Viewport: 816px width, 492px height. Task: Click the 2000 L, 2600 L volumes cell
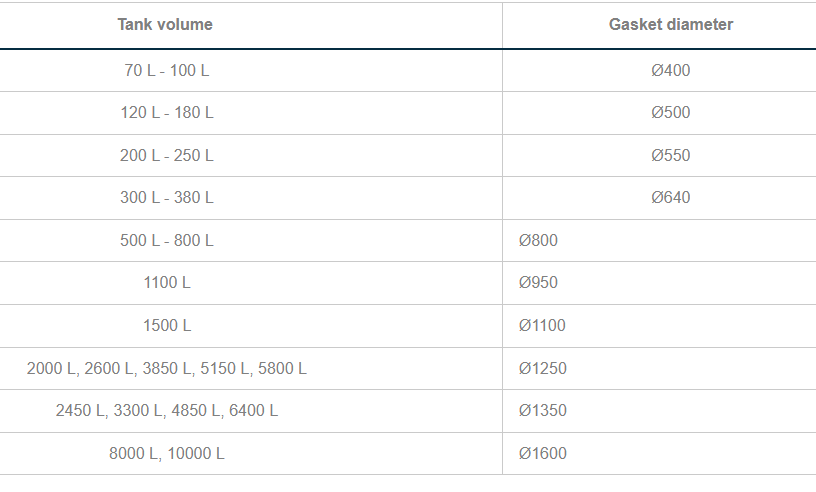tap(166, 369)
